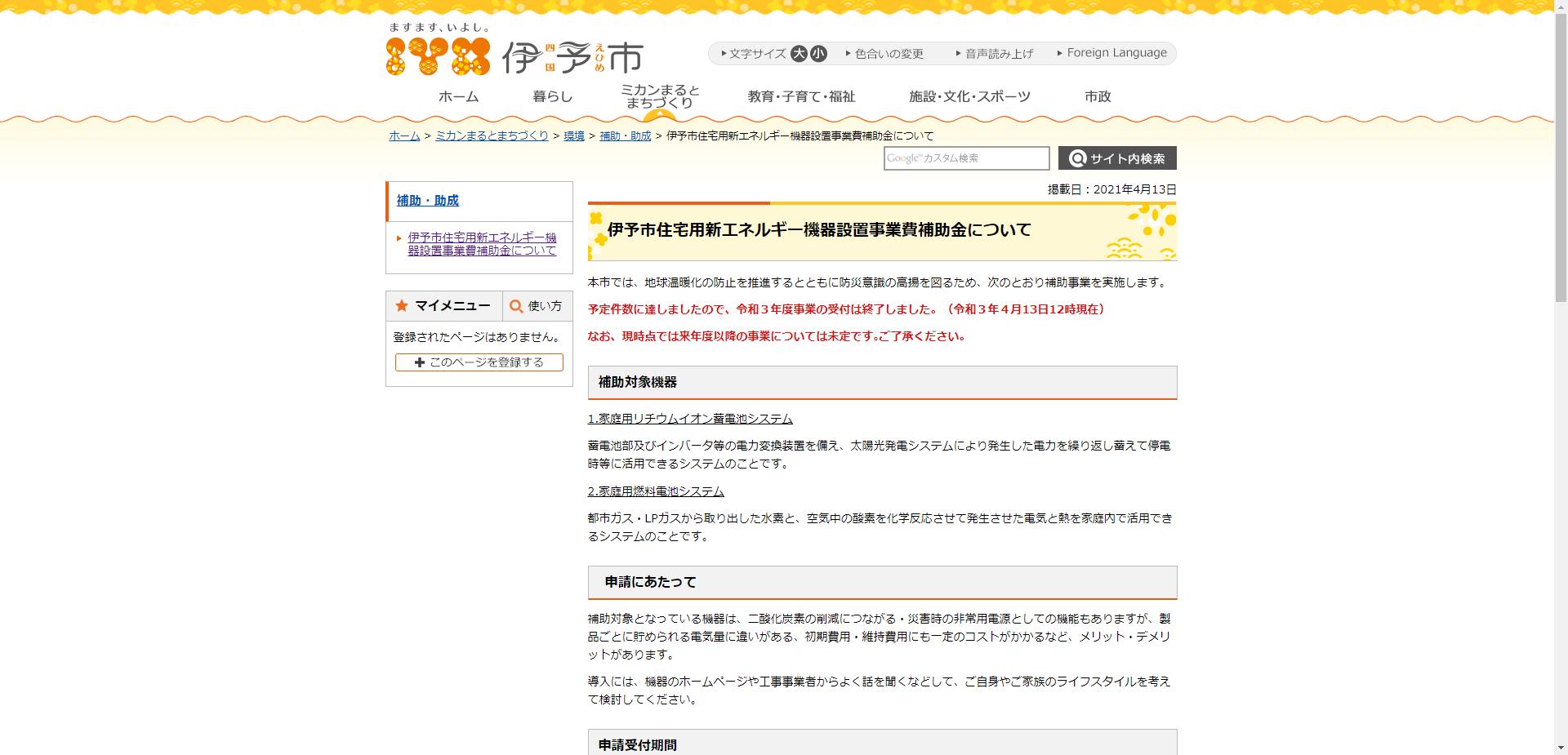
Task: Click the 音声読み上げ speech readout option
Action: (x=996, y=53)
